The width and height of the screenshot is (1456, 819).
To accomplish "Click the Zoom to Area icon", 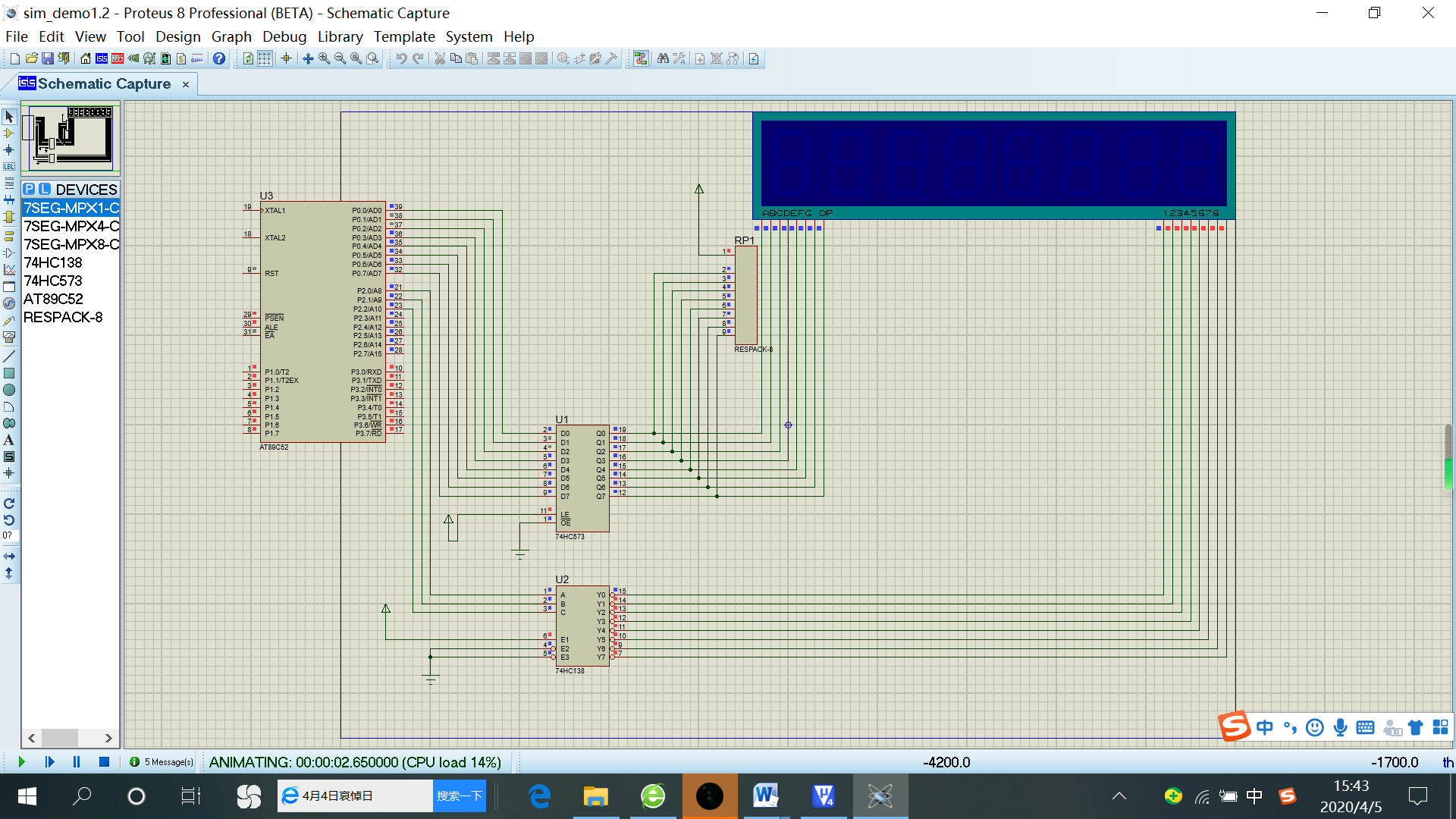I will tap(372, 58).
